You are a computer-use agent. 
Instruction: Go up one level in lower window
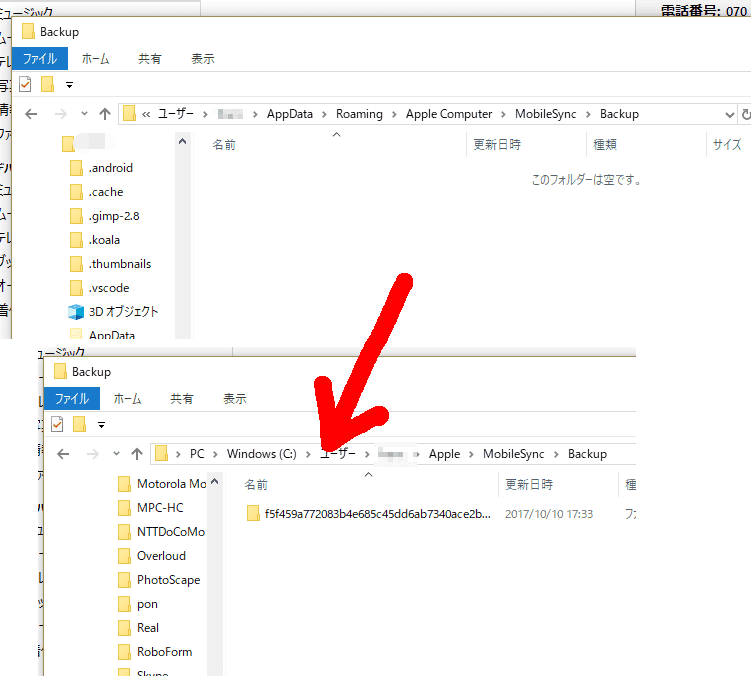137,454
